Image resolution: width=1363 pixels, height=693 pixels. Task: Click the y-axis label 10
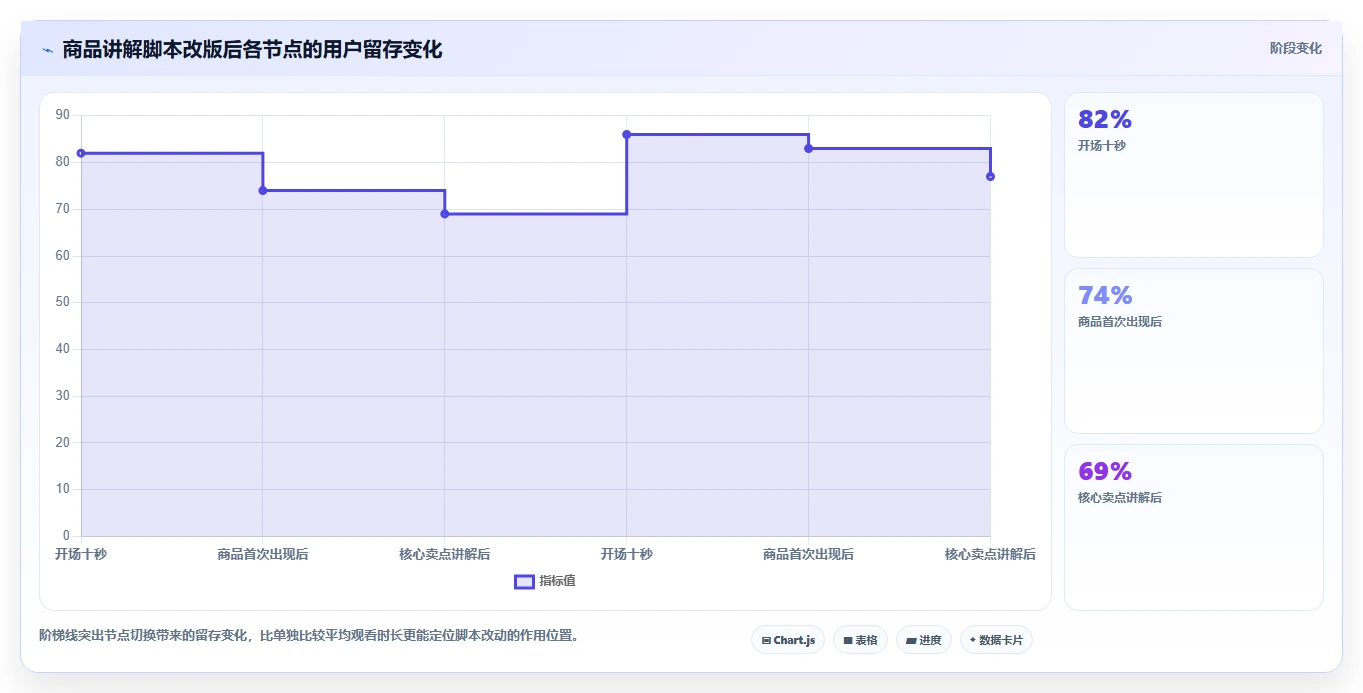(x=63, y=489)
